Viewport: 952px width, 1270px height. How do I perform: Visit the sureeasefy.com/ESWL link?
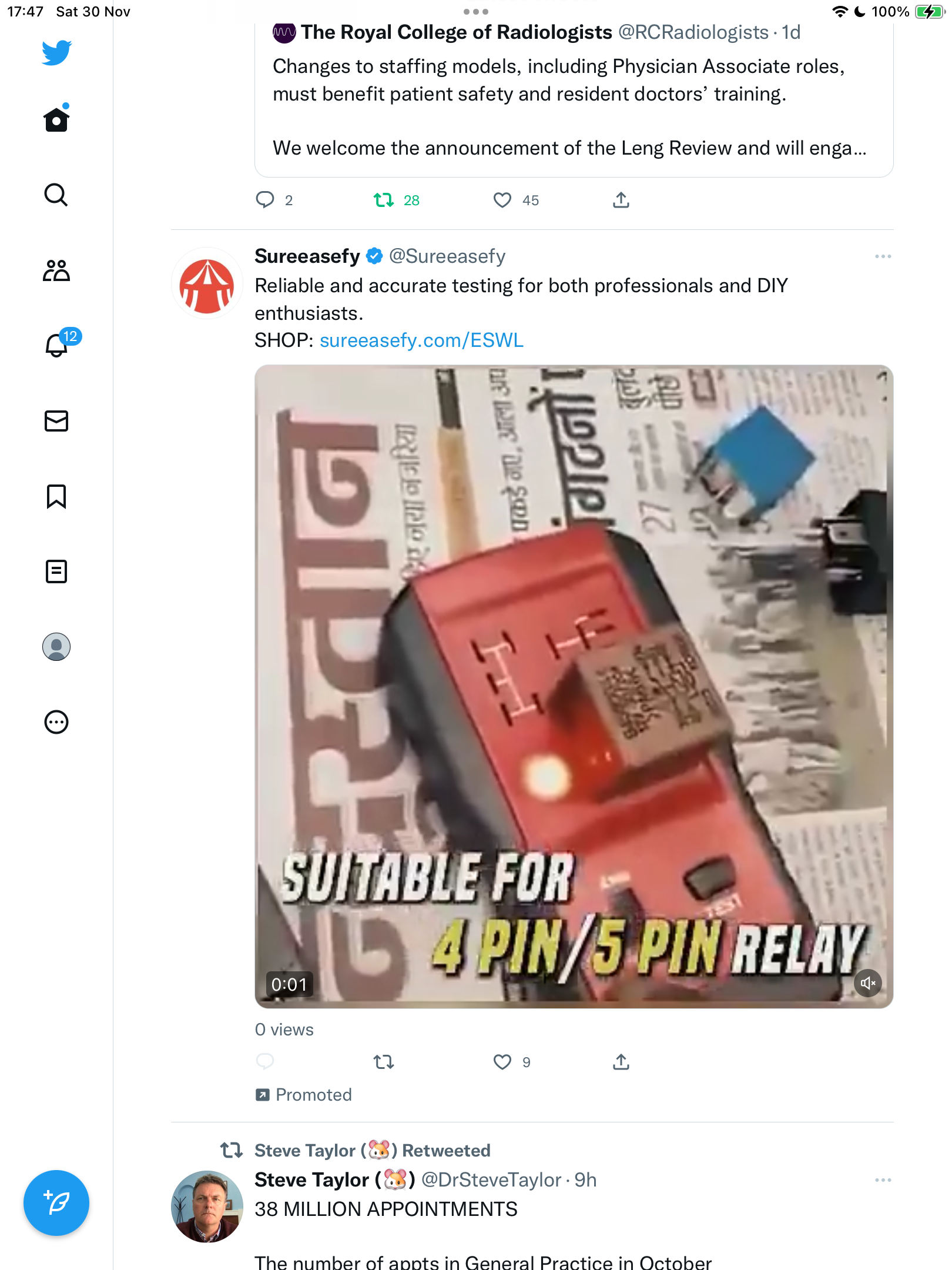tap(421, 340)
